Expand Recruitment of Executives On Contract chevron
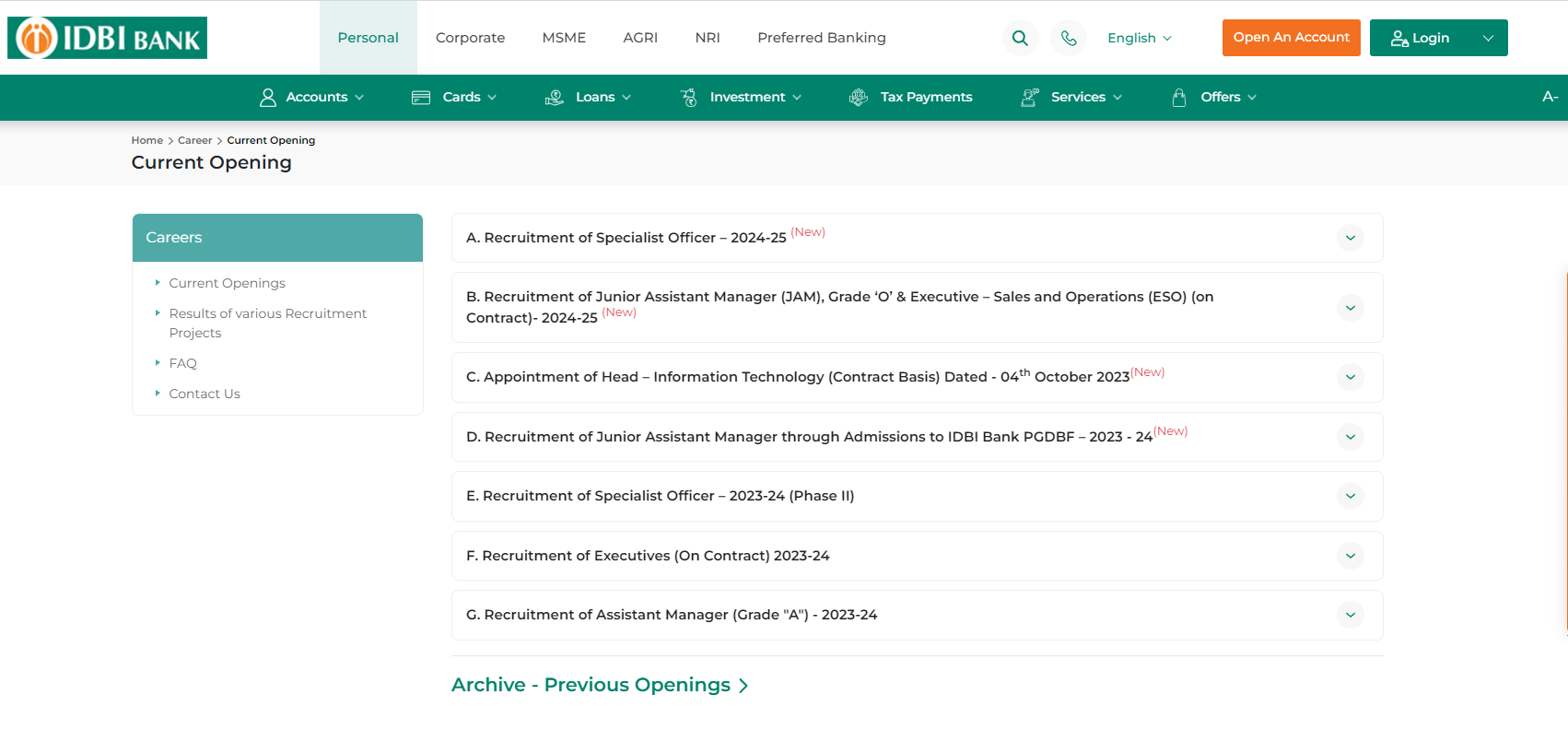This screenshot has width=1568, height=742. [1351, 556]
